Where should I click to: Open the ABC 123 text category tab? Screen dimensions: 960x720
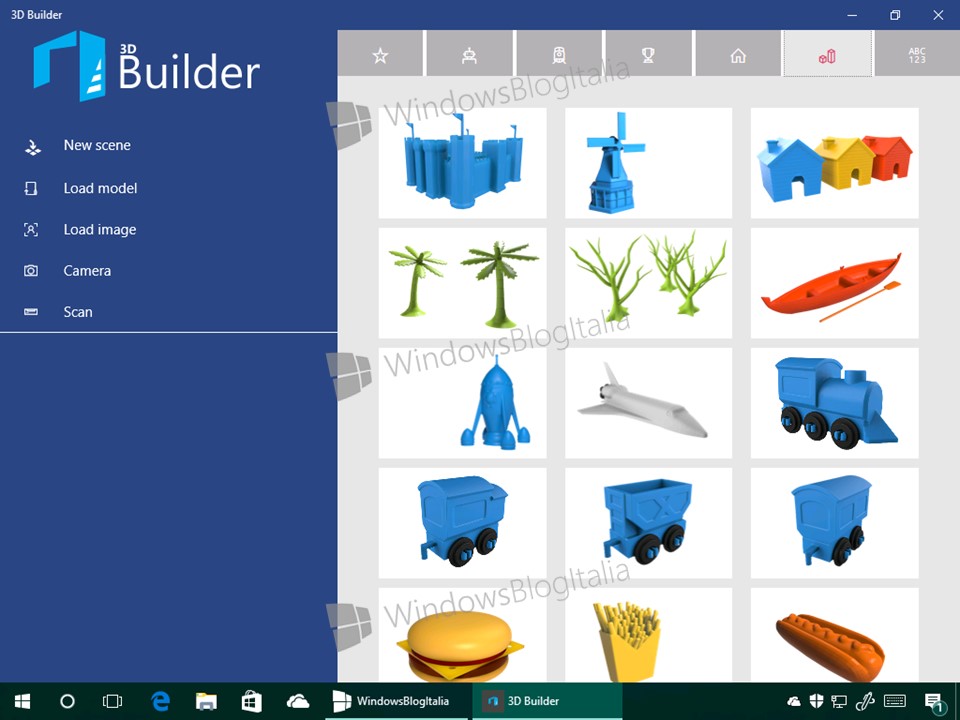point(917,54)
